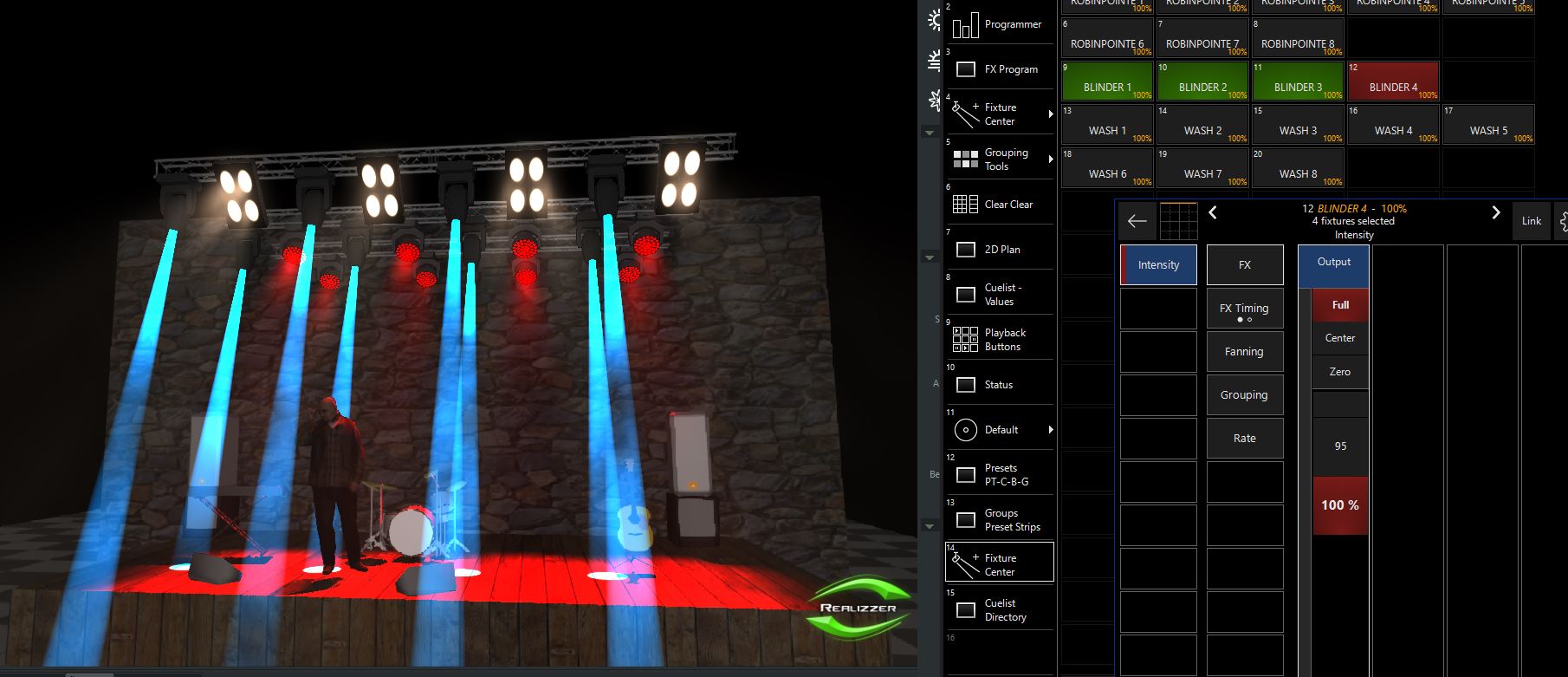This screenshot has width=1568, height=677.
Task: Switch to the FX tab
Action: [x=1245, y=265]
